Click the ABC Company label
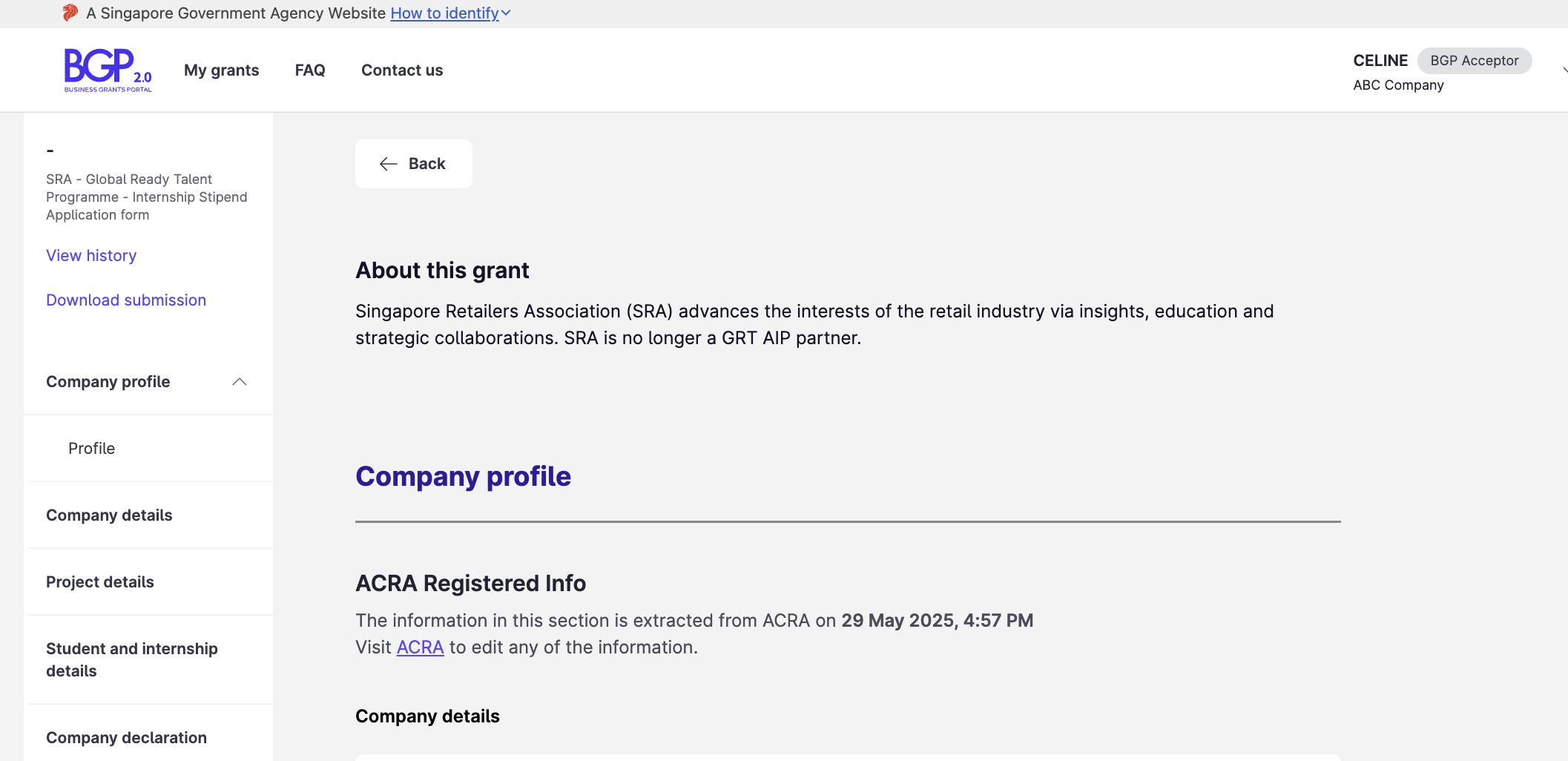This screenshot has height=761, width=1568. (1398, 85)
